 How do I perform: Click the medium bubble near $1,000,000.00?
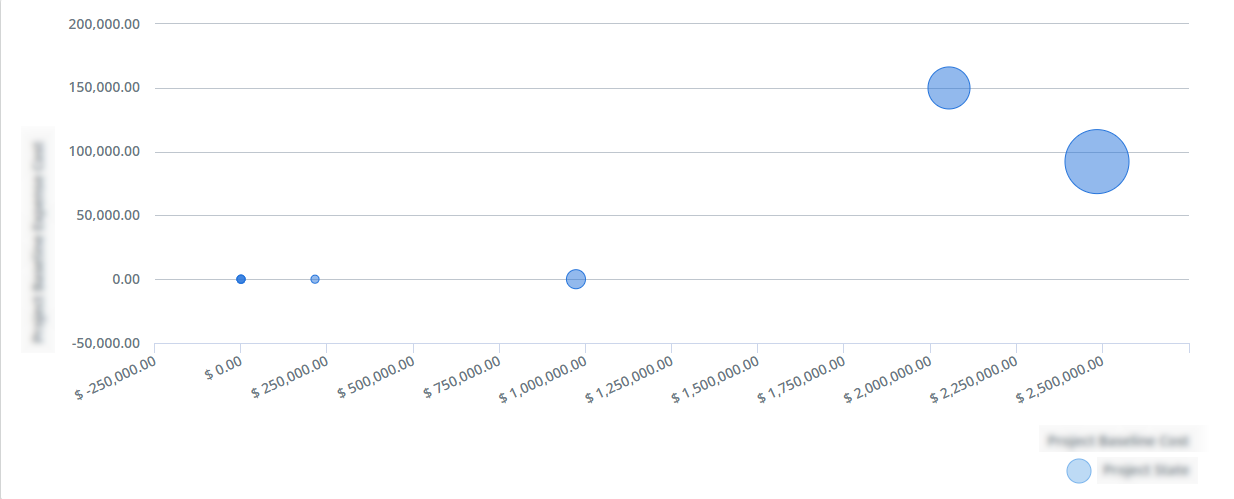point(576,279)
